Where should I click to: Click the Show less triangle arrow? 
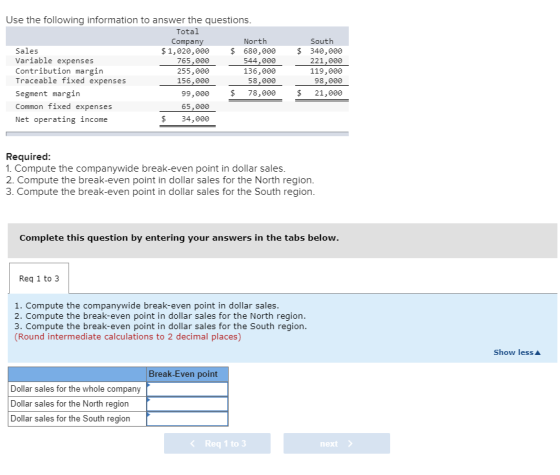pos(538,352)
